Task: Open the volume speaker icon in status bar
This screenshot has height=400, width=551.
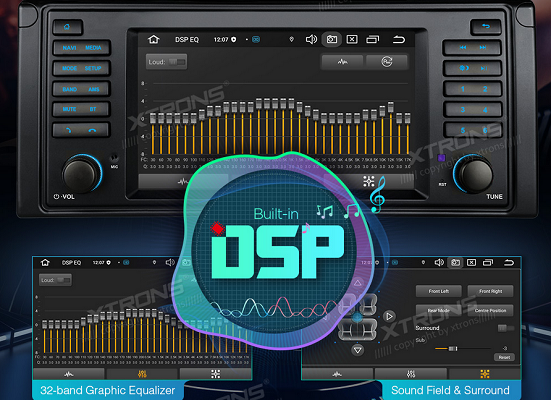Action: pos(311,39)
